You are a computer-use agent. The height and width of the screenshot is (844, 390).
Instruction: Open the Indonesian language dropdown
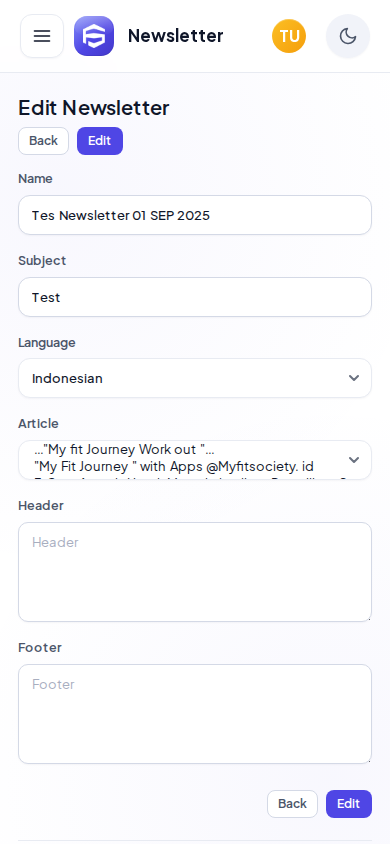pyautogui.click(x=195, y=378)
